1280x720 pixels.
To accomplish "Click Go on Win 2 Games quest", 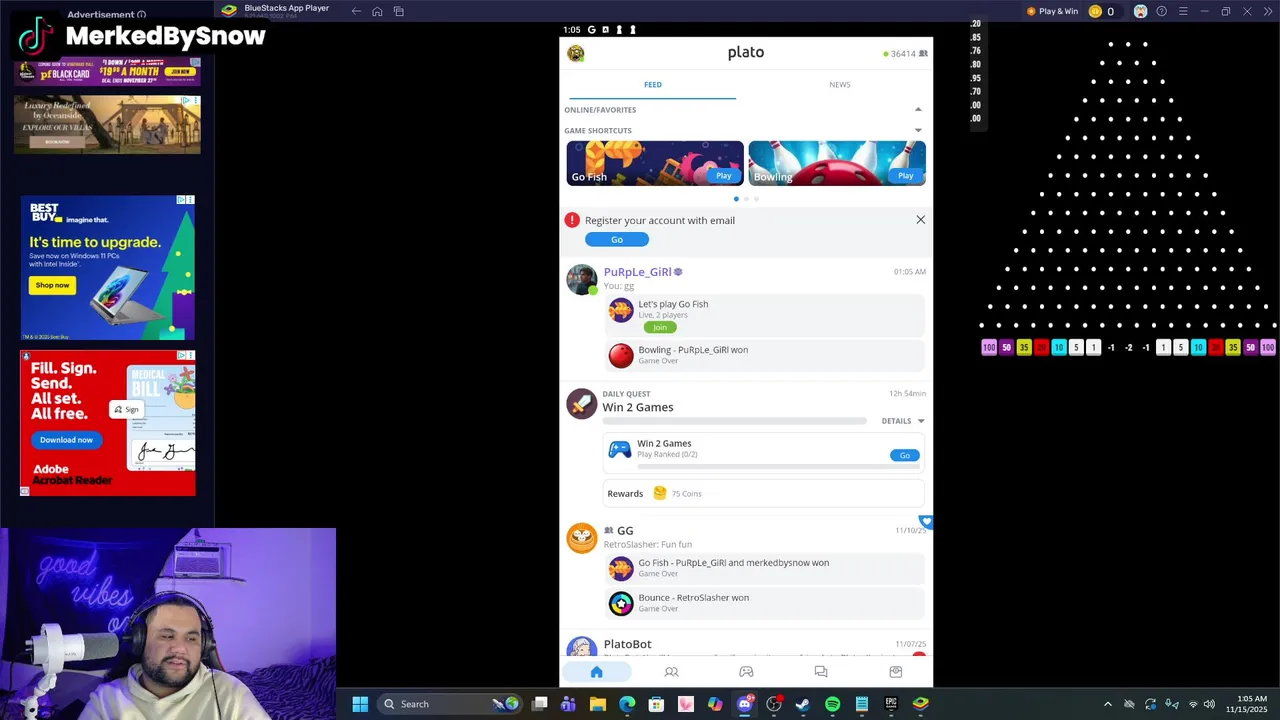I will (x=904, y=455).
